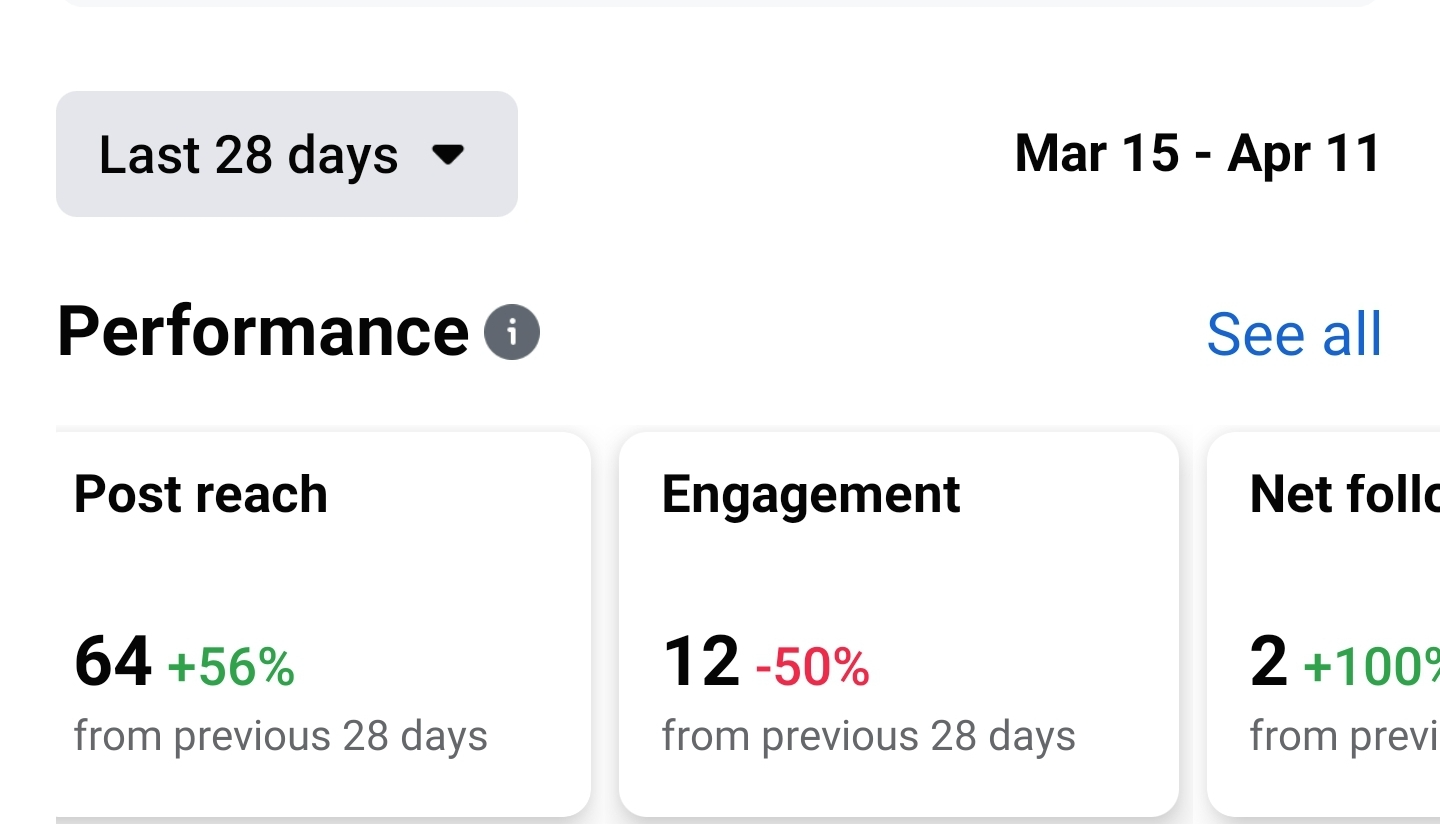1440x834 pixels.
Task: Open the partially visible Net followers card
Action: [1324, 624]
